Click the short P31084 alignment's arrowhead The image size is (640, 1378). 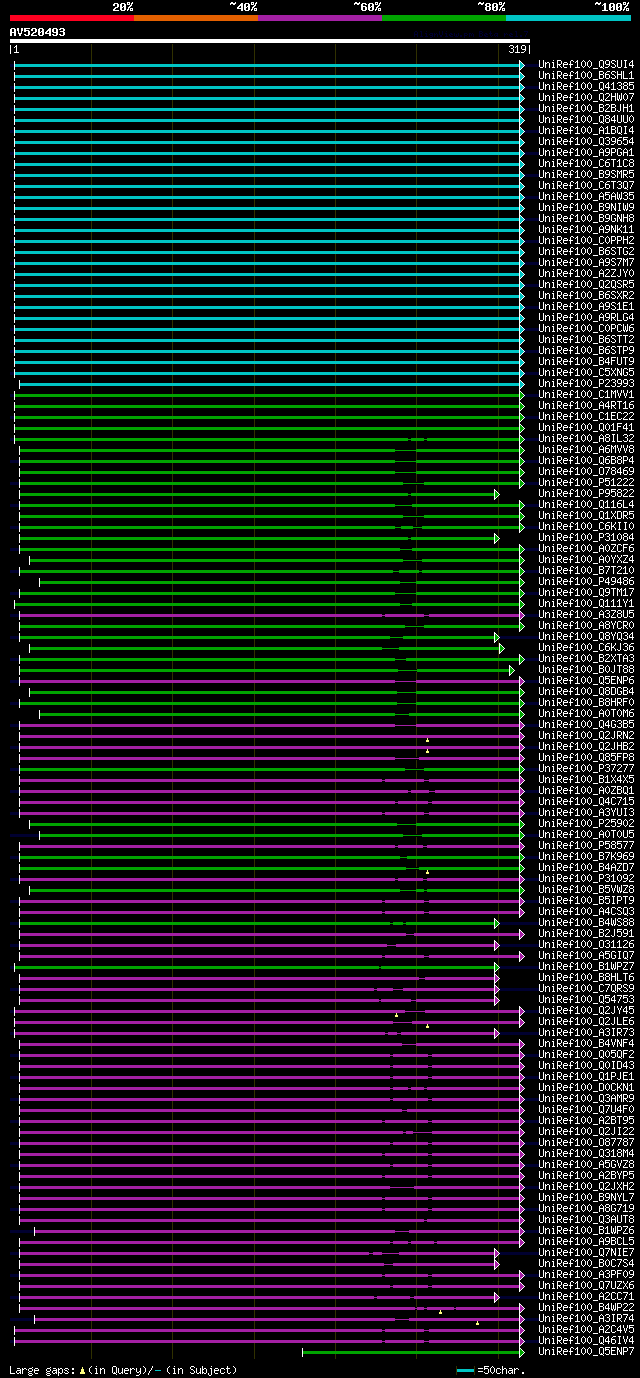pyautogui.click(x=496, y=538)
